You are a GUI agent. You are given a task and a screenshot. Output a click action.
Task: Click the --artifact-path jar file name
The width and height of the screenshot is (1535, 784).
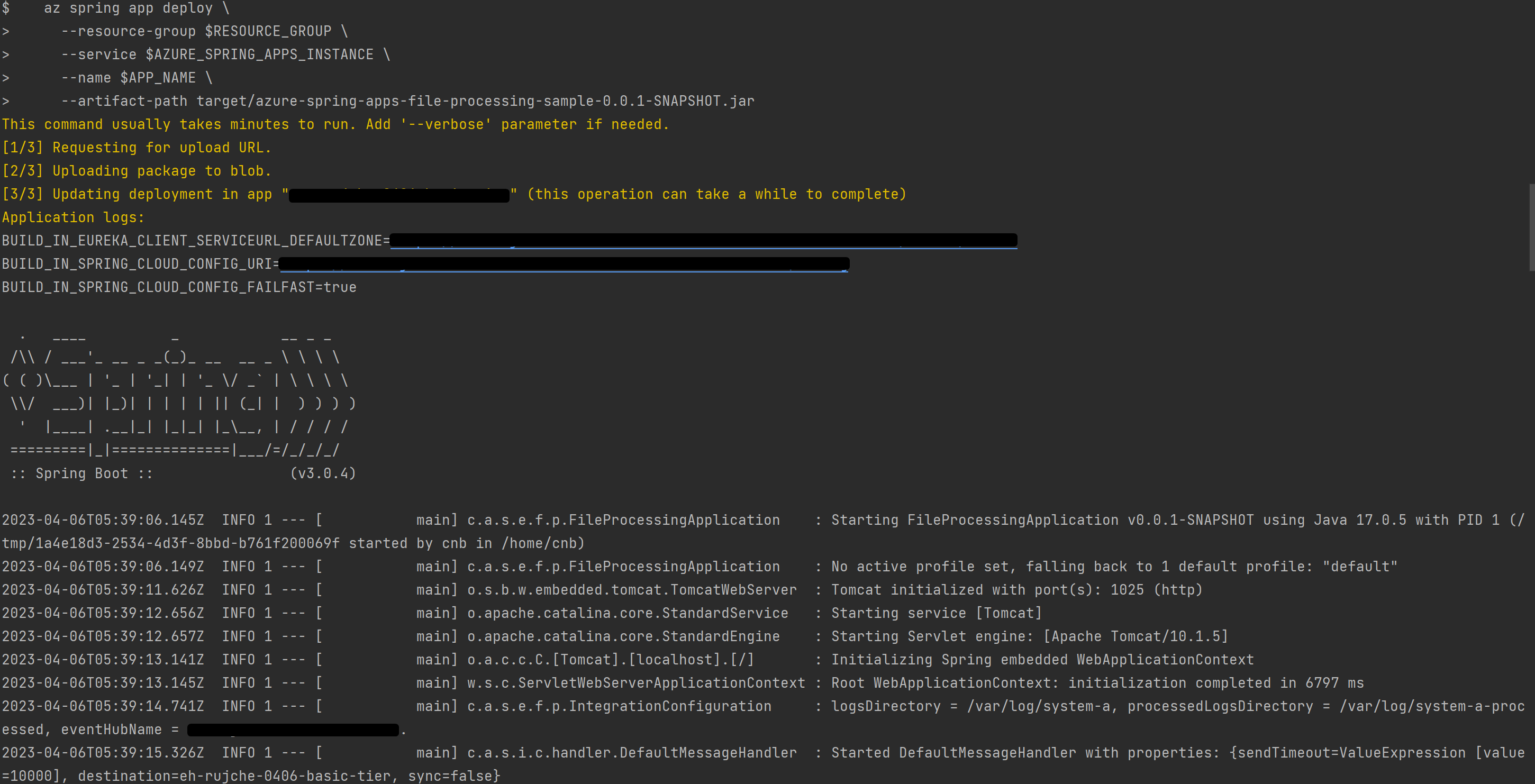pyautogui.click(x=475, y=101)
